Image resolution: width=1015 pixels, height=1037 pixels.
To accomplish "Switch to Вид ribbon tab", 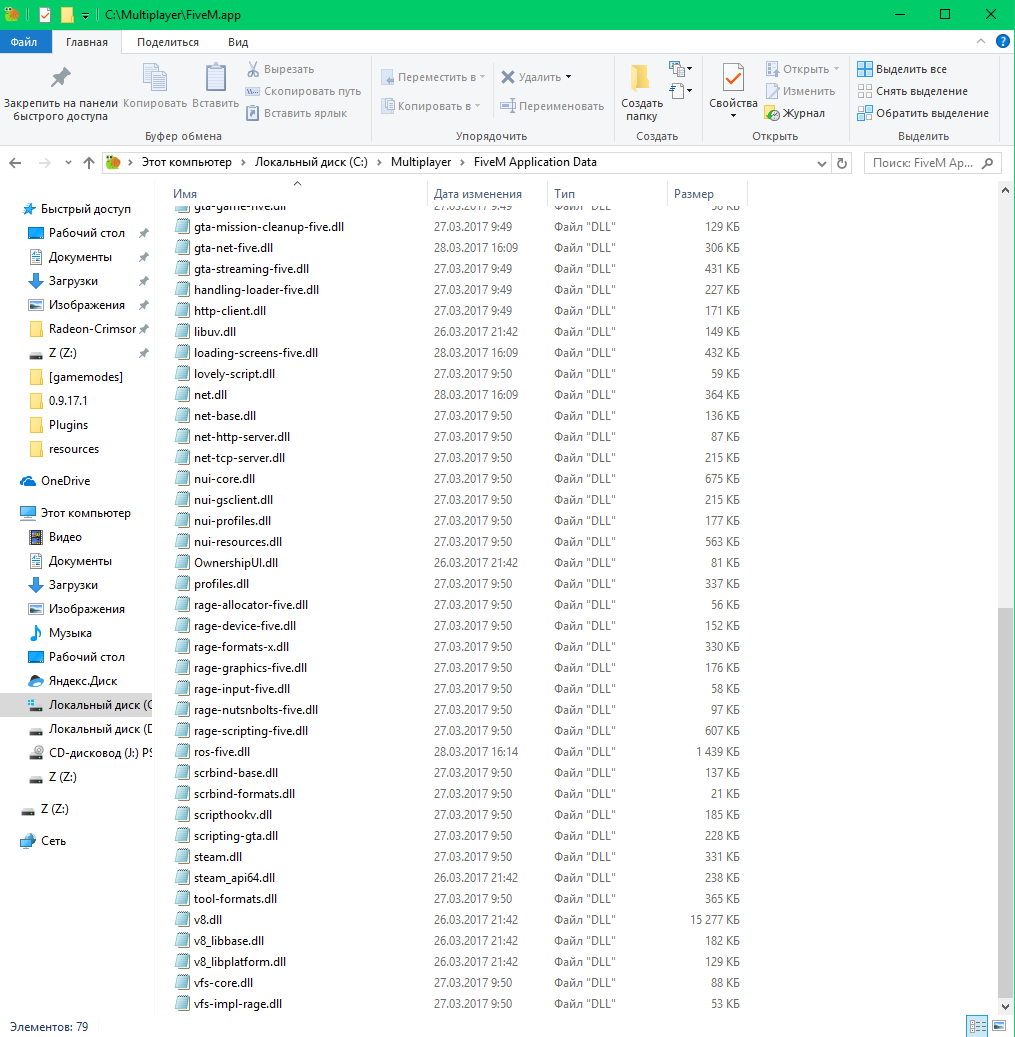I will (238, 42).
